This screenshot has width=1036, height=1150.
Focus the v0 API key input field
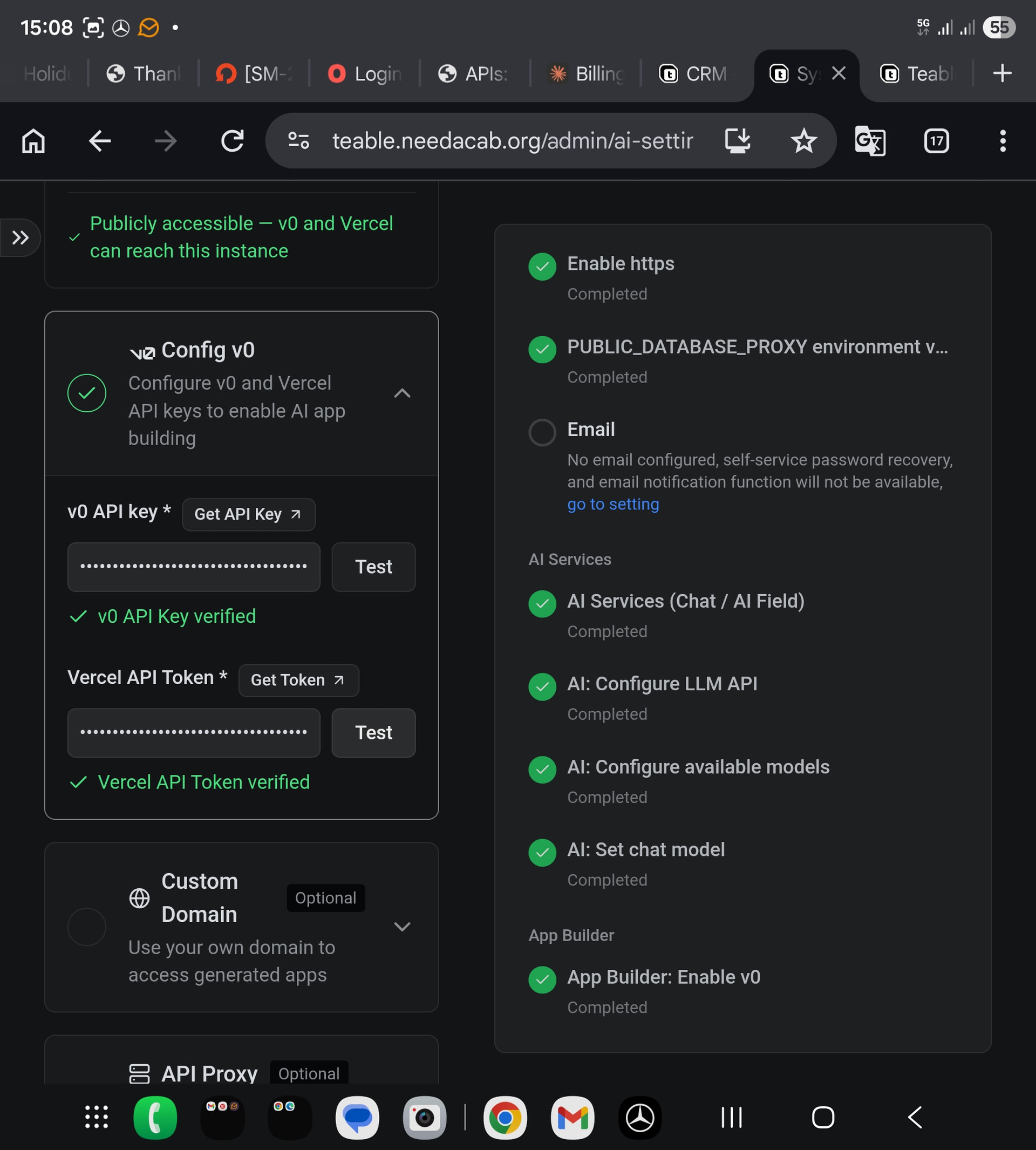tap(194, 567)
